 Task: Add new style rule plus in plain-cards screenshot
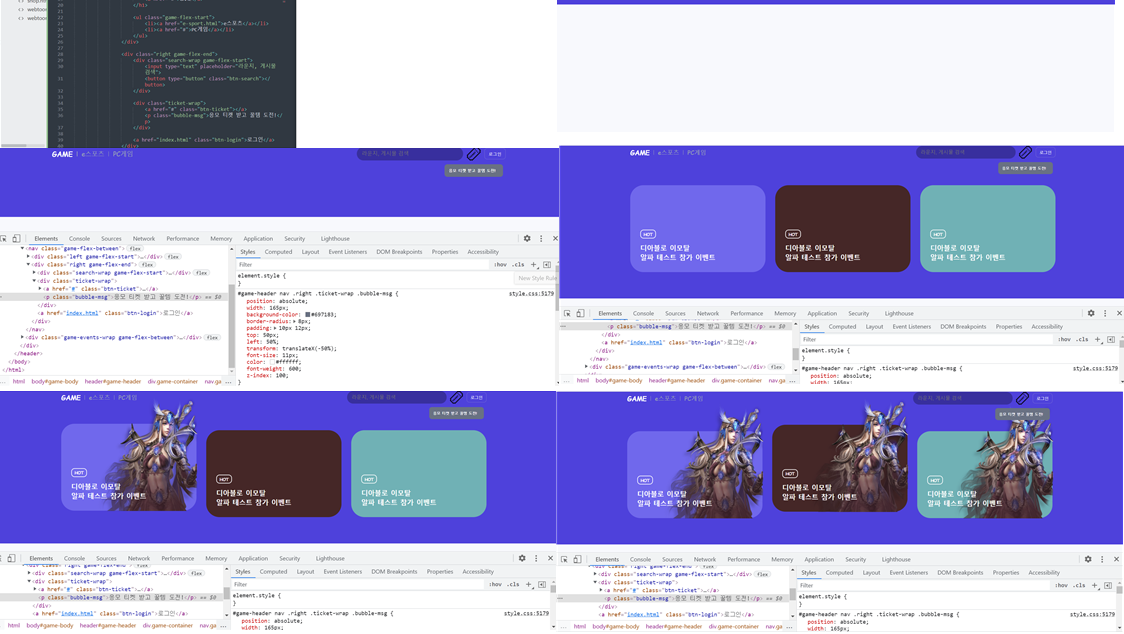pos(1097,339)
